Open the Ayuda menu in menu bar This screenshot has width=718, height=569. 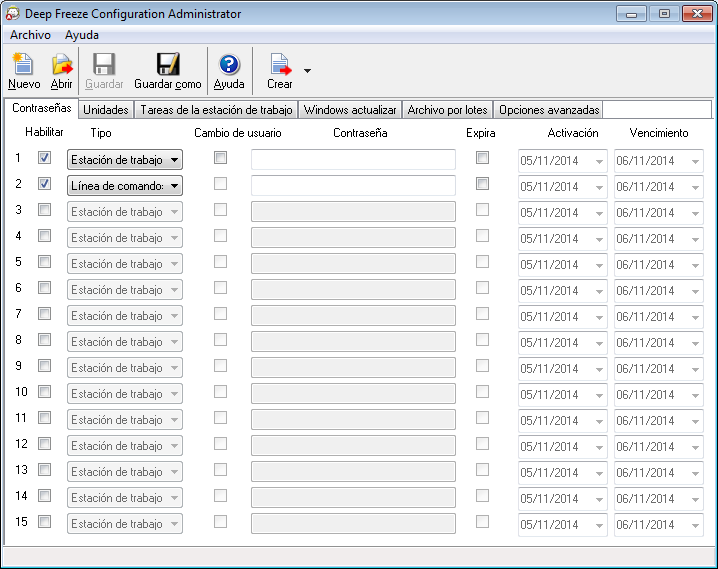(x=82, y=34)
